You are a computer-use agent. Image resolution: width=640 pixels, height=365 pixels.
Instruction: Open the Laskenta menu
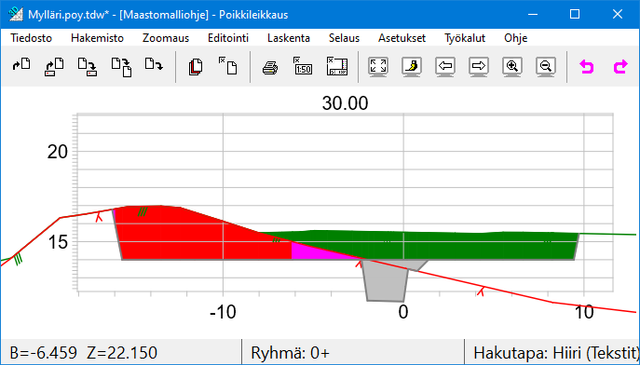289,38
